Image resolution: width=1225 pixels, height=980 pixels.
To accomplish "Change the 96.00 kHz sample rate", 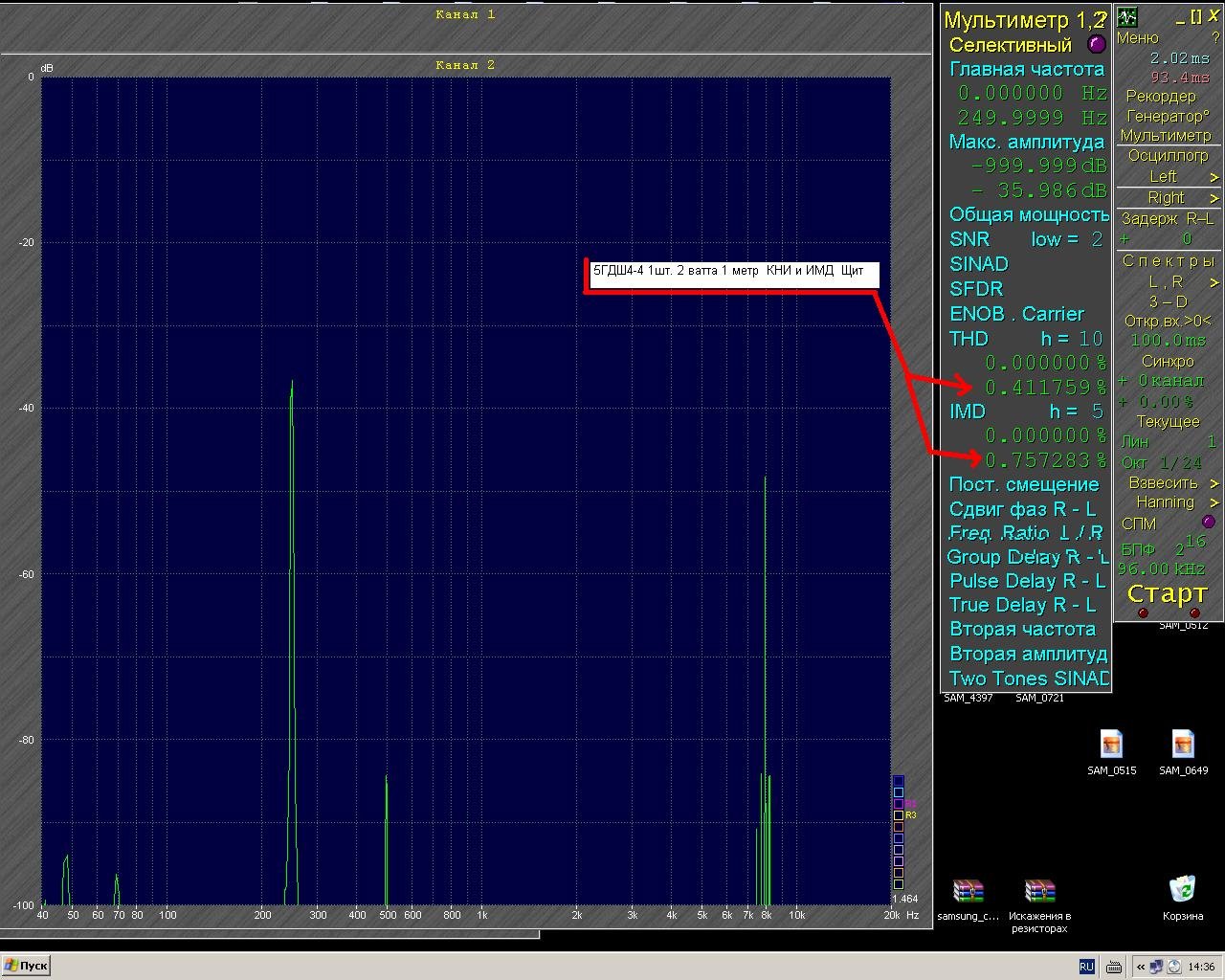I will point(1161,568).
